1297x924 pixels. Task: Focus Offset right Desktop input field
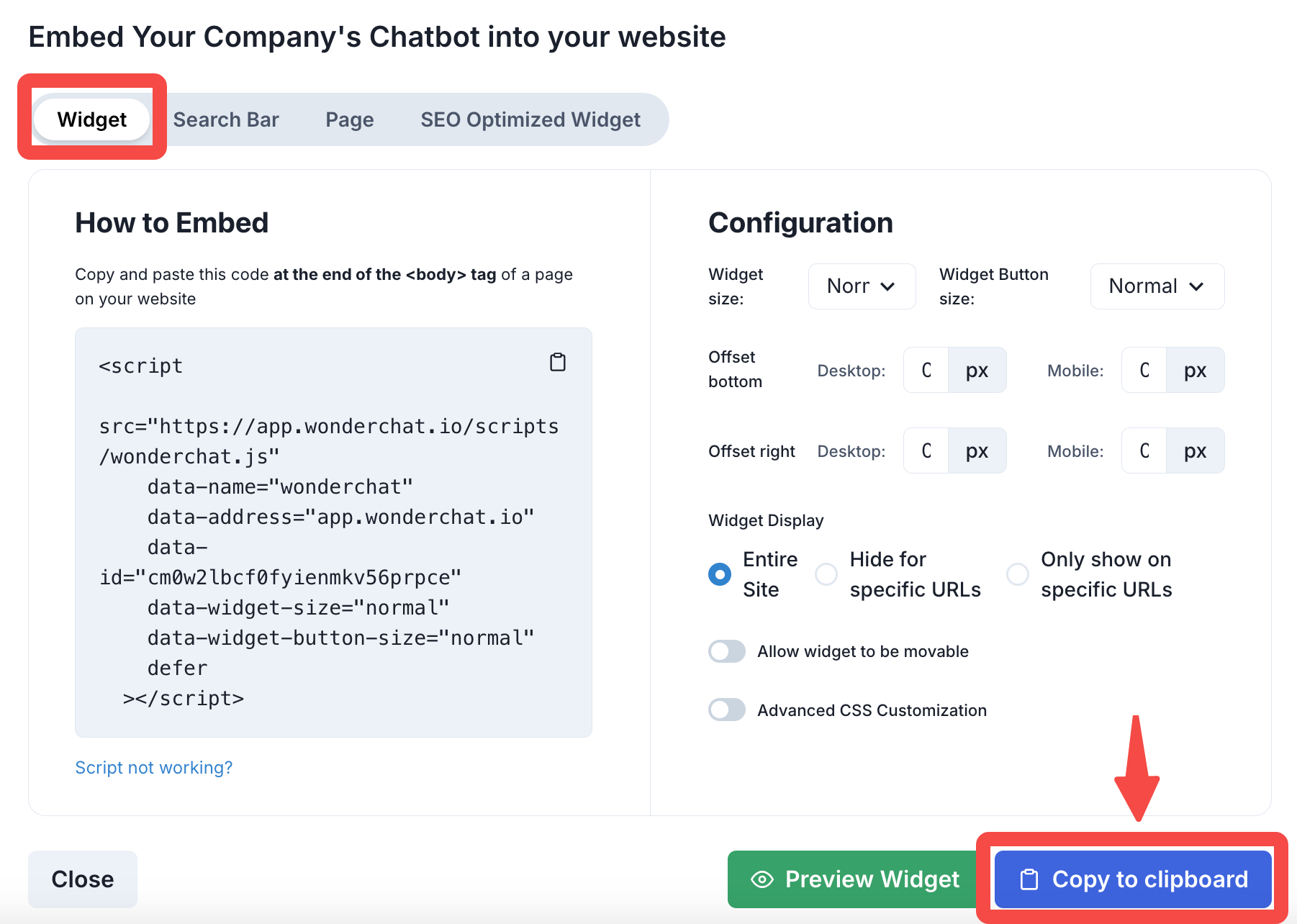click(926, 451)
